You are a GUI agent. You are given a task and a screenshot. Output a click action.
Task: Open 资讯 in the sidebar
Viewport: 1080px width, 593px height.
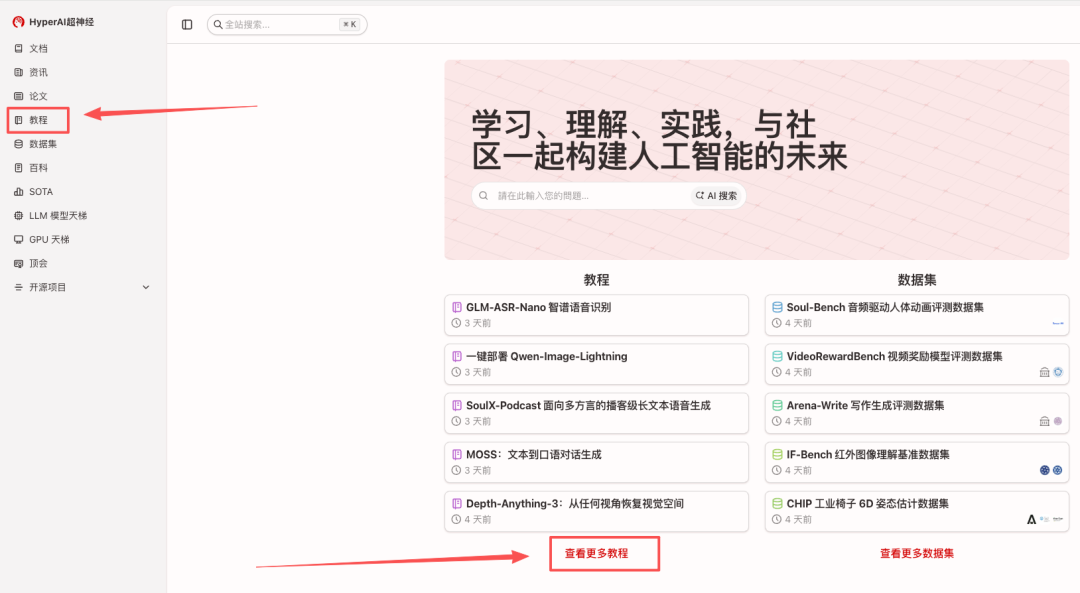point(38,72)
